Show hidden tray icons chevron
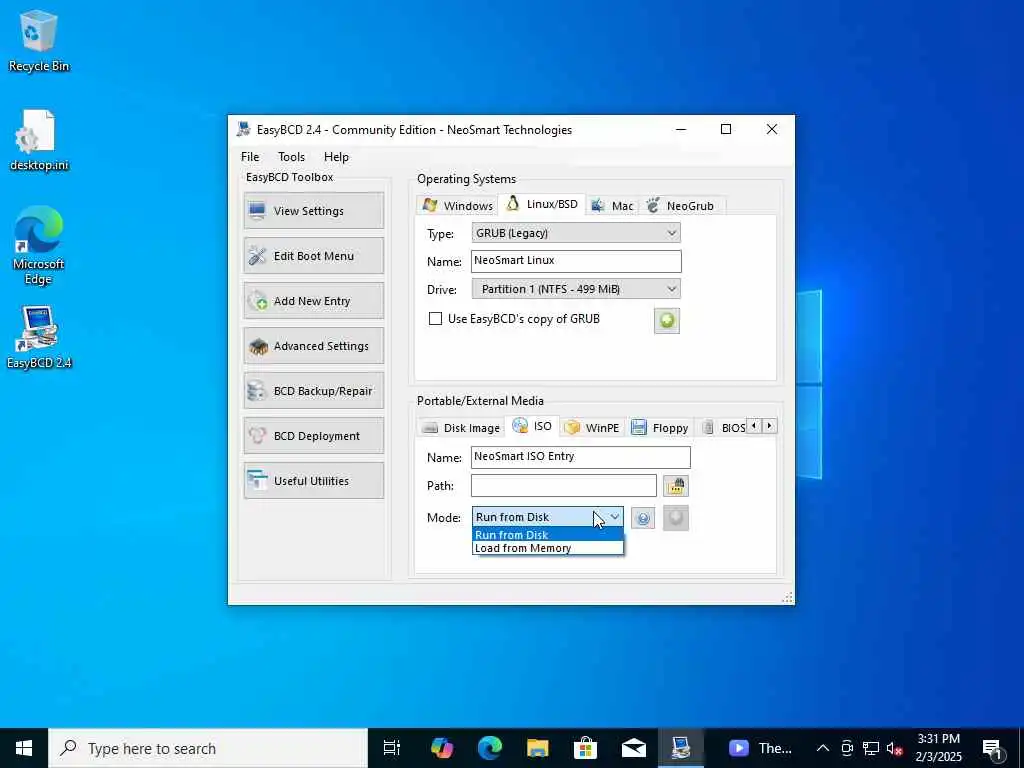The image size is (1024, 768). click(823, 748)
